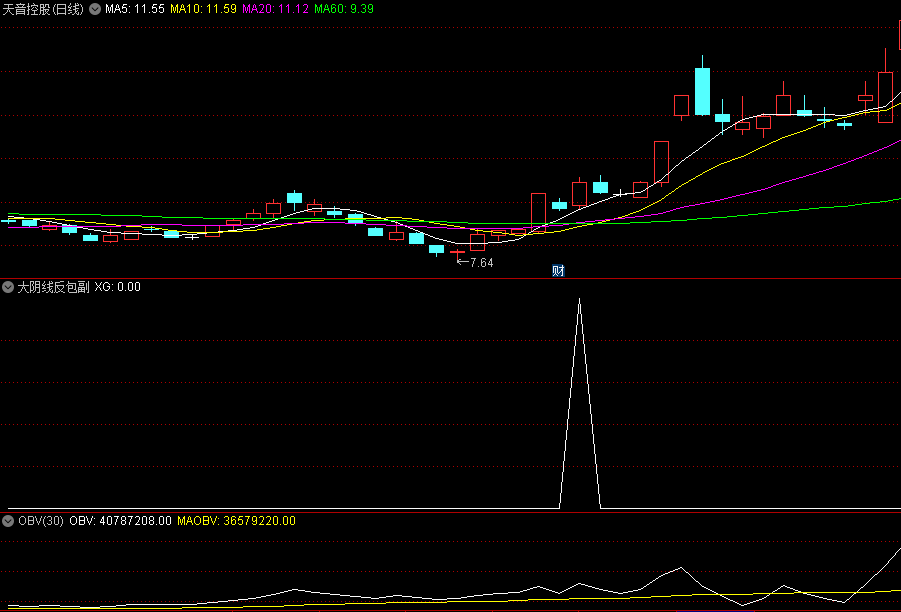Select the lowest candlestick marked 7.64
Image resolution: width=901 pixels, height=612 pixels.
(x=457, y=253)
